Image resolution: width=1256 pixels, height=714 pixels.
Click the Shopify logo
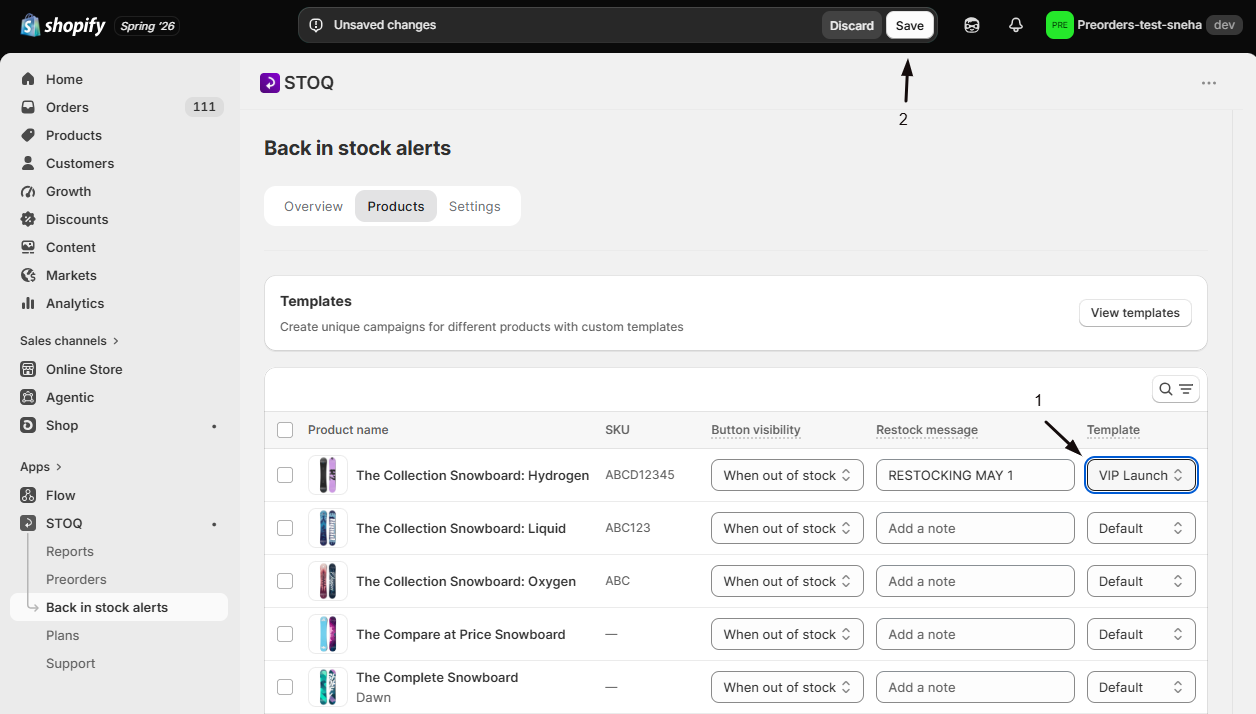[63, 25]
